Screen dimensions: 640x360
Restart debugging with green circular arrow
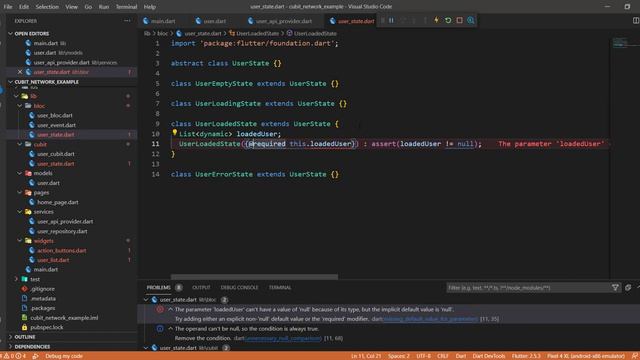448,20
